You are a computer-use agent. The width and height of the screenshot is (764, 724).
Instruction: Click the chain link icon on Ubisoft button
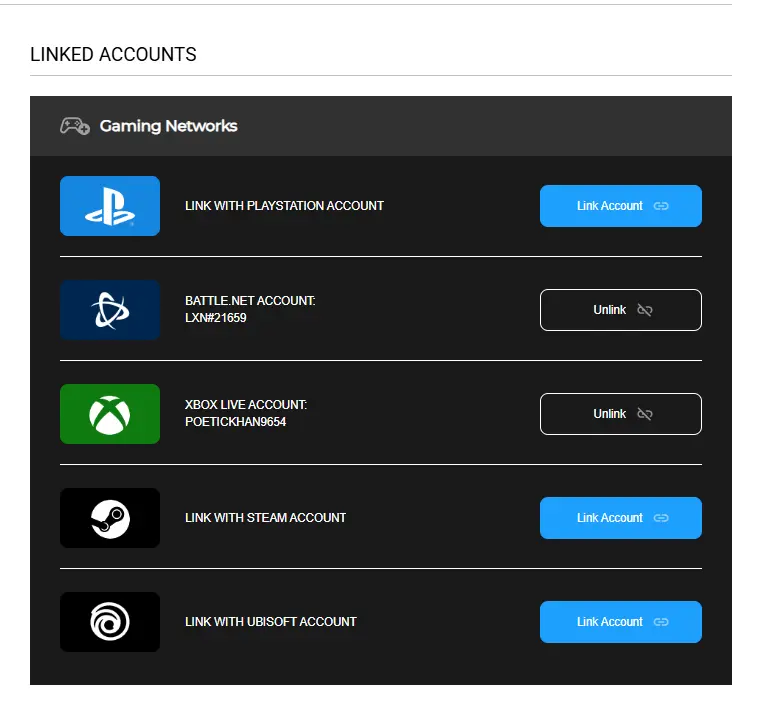point(661,622)
